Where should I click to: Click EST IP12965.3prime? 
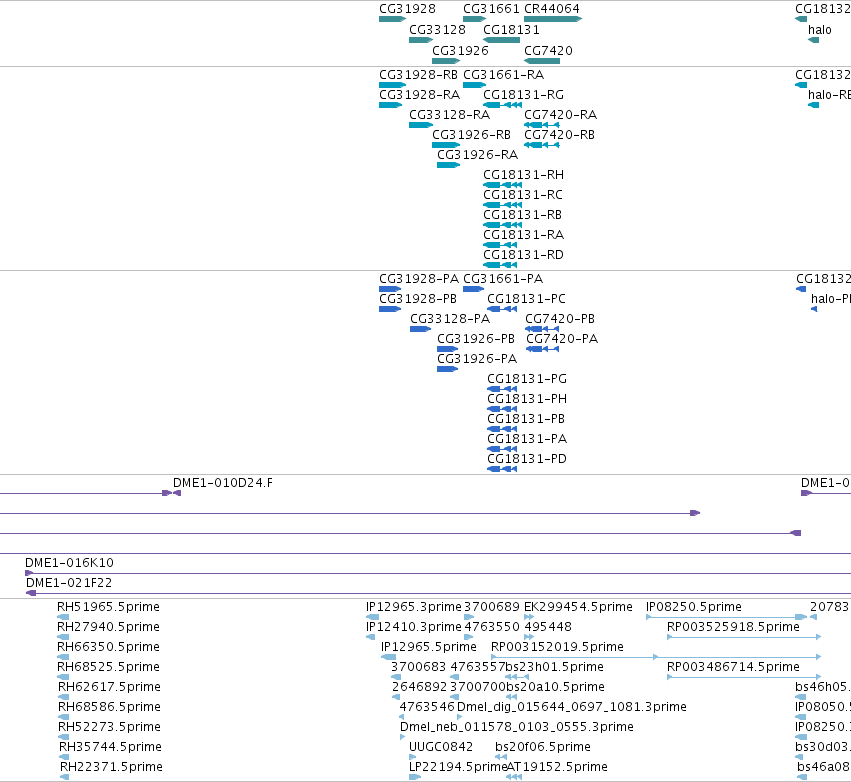372,617
